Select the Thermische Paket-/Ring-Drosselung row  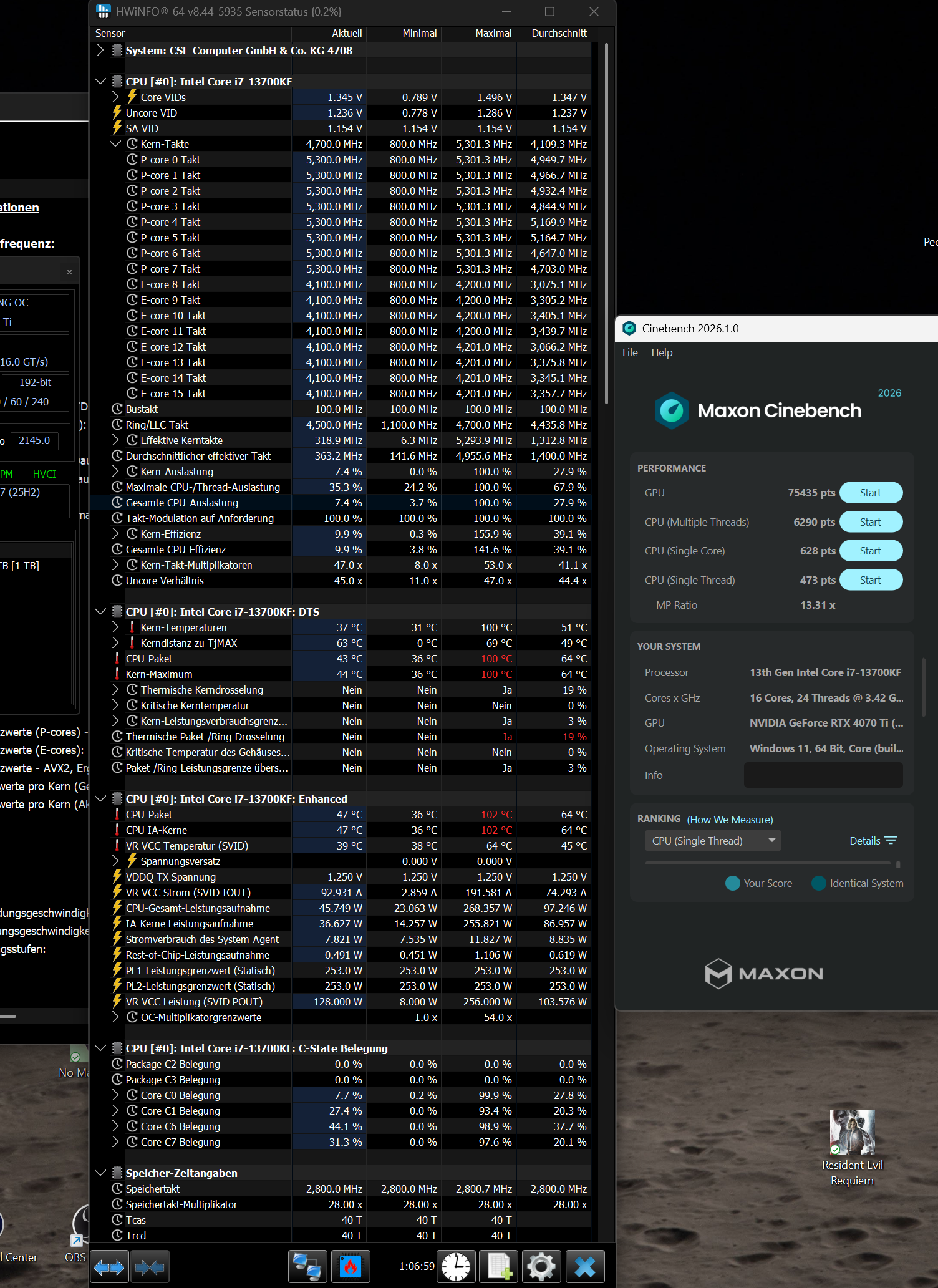pos(341,737)
